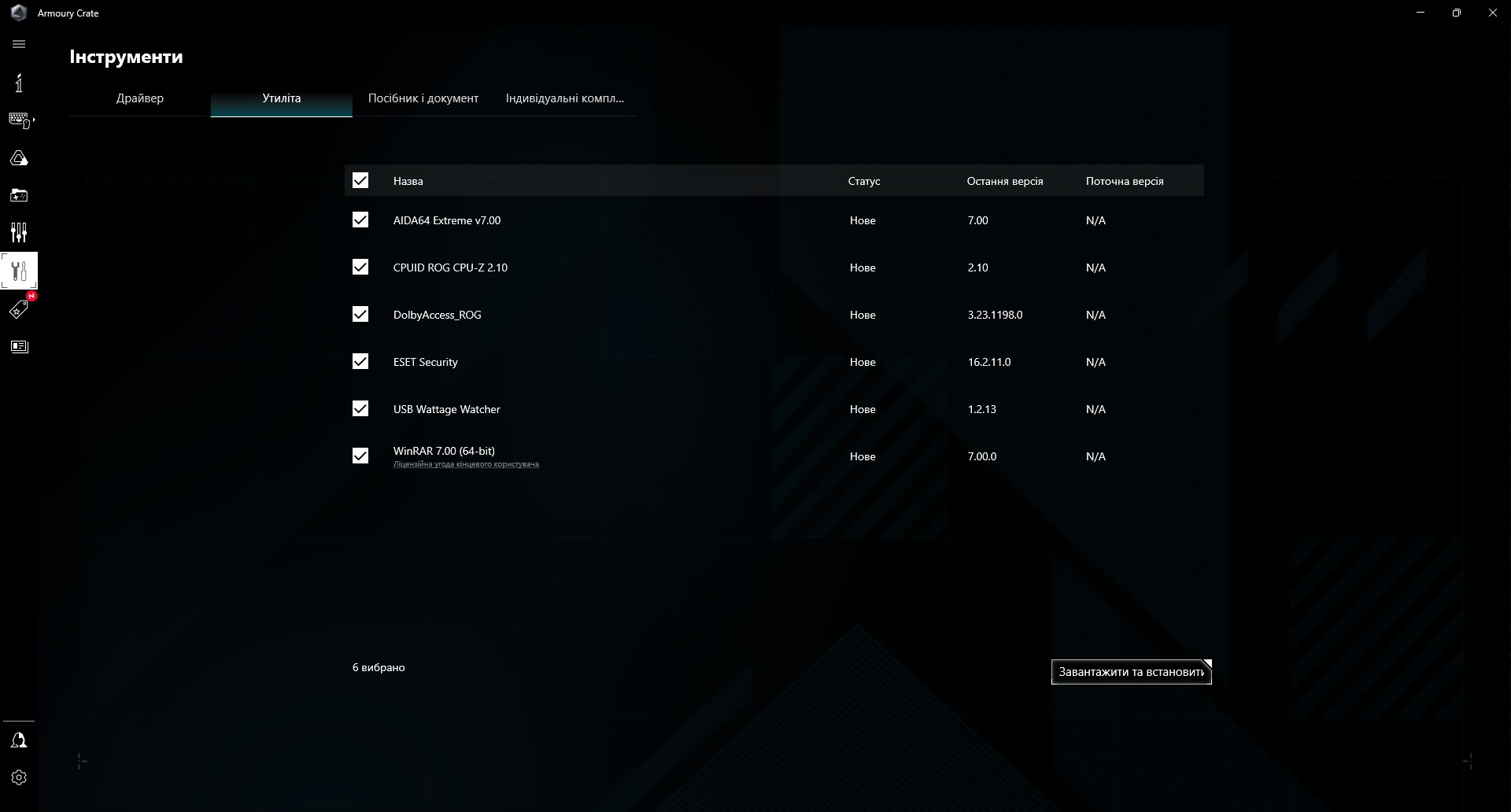1511x812 pixels.
Task: Click the USB Wattage Watcher name
Action: click(447, 409)
